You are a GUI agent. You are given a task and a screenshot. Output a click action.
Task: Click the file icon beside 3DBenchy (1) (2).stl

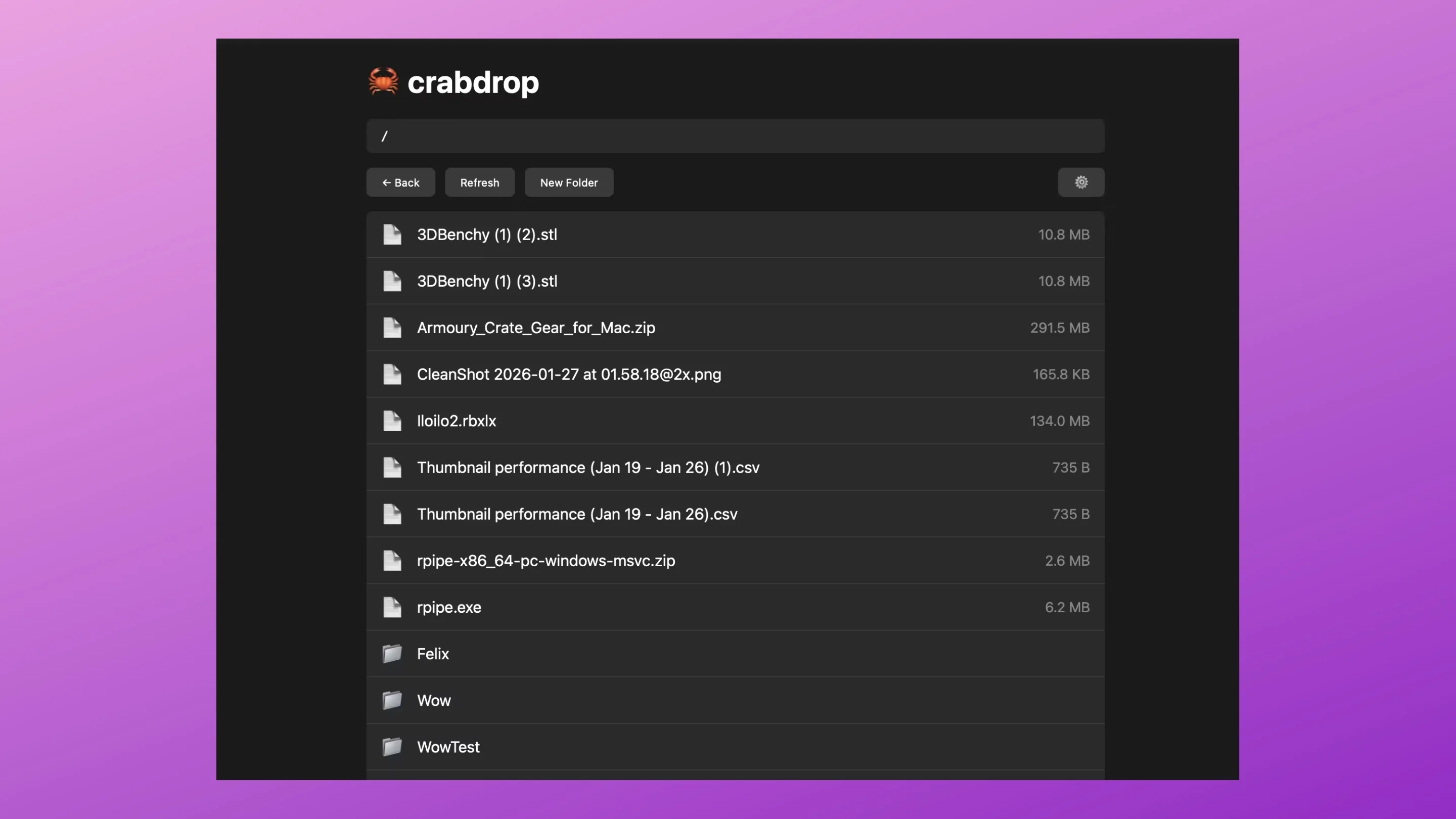392,235
